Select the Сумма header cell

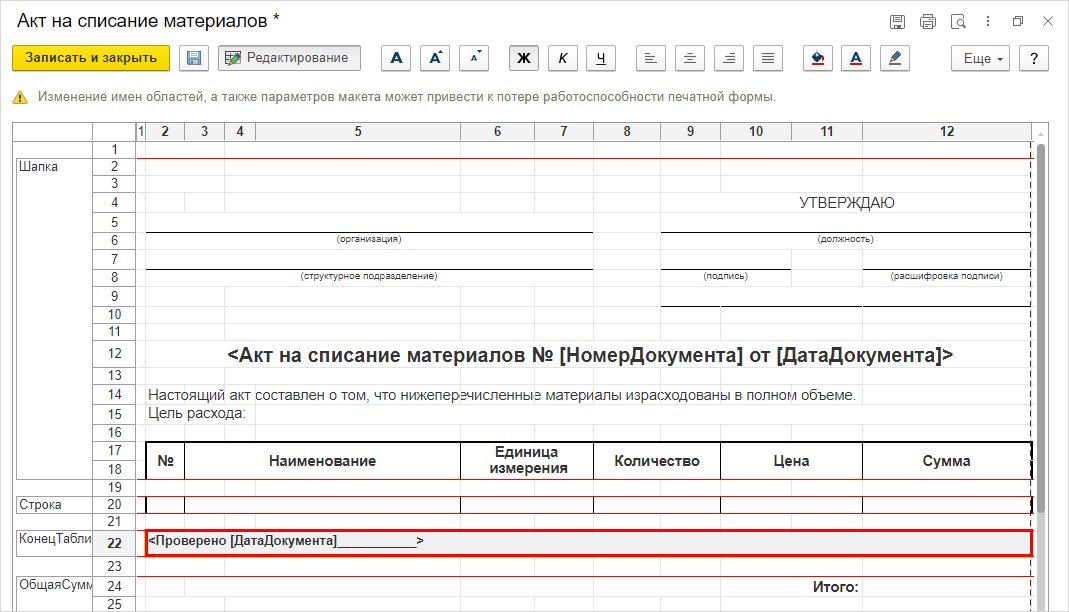(x=946, y=461)
